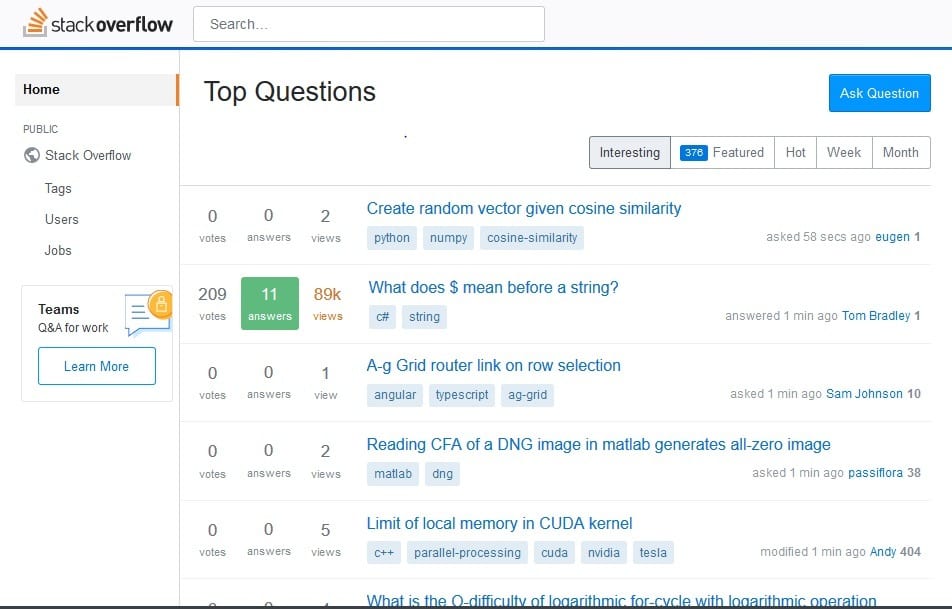Switch to the Featured tab
The height and width of the screenshot is (609, 952).
(739, 152)
